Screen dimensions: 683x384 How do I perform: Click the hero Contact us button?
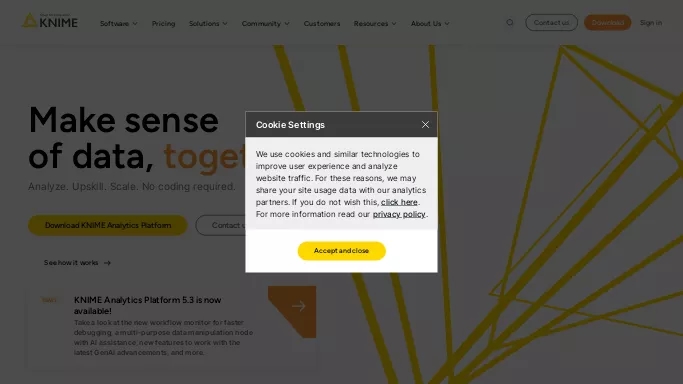220,225
